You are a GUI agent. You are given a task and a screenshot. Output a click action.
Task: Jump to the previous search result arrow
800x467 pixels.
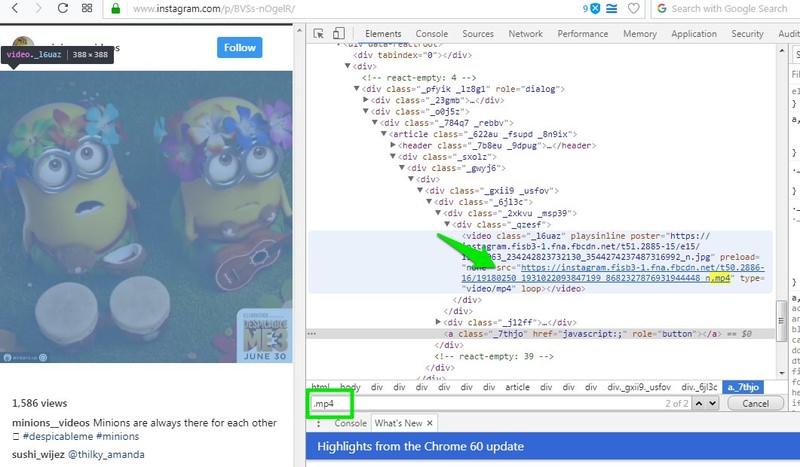698,402
